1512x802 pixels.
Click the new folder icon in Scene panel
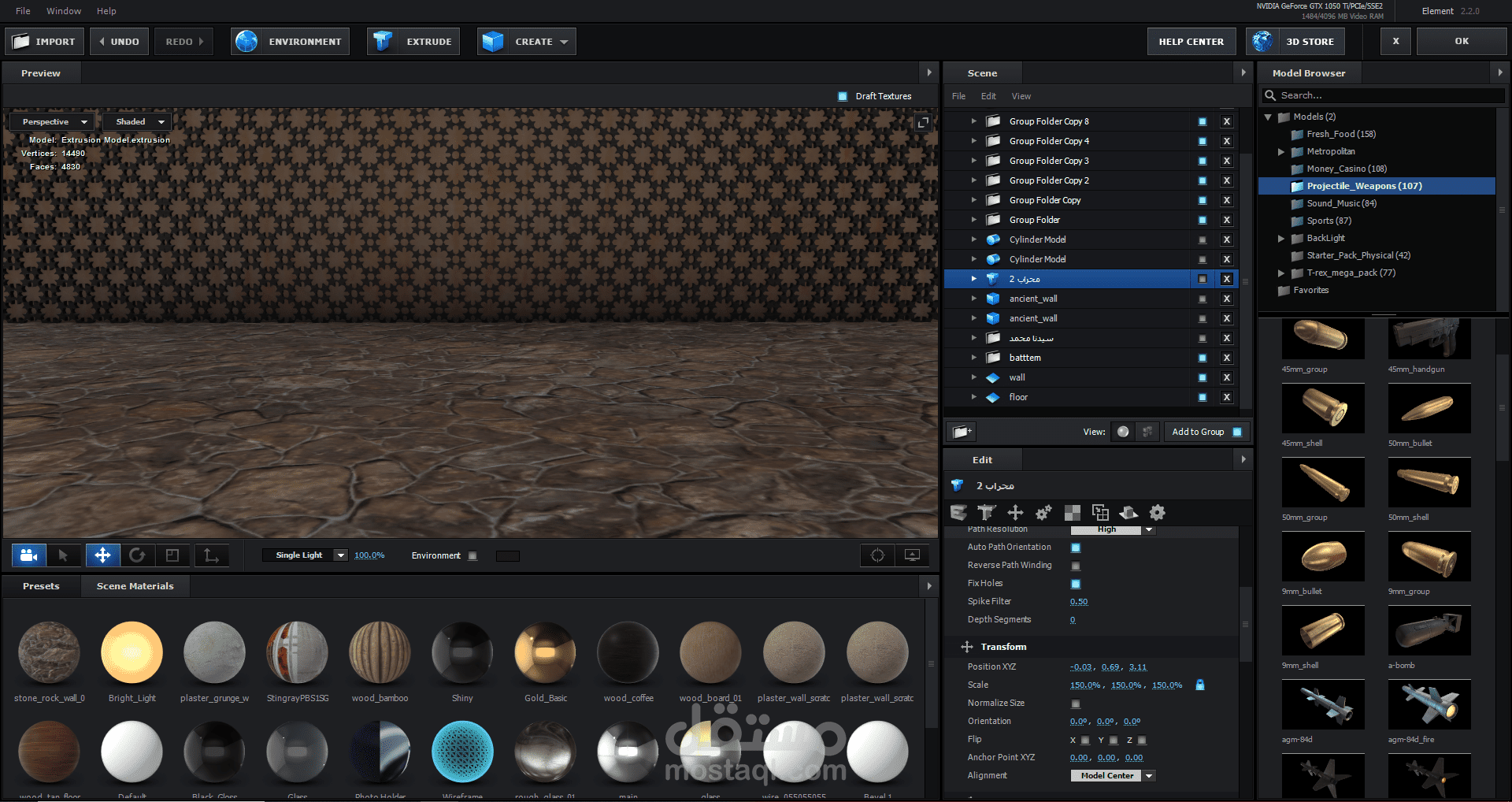961,432
